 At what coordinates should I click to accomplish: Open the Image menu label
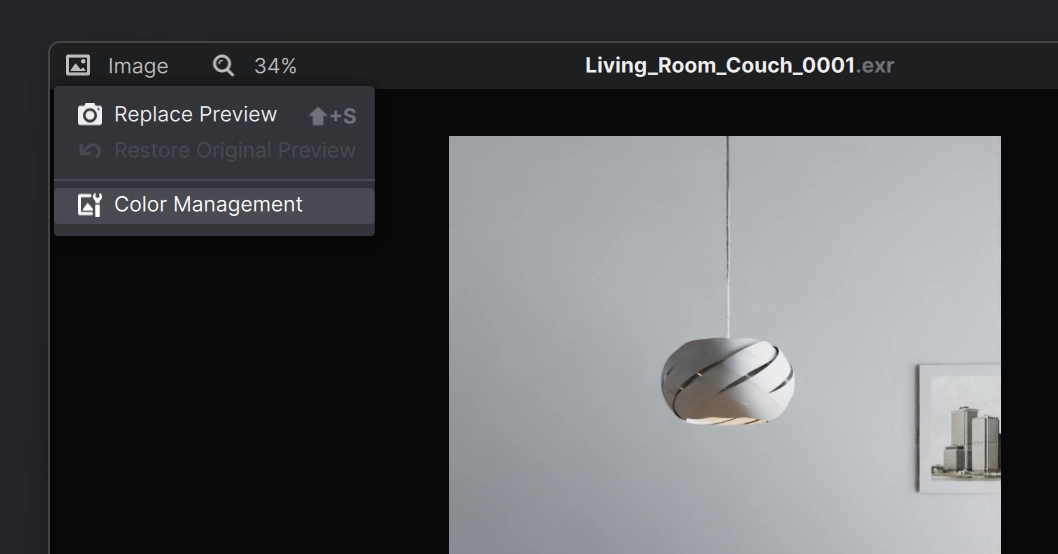click(x=138, y=66)
